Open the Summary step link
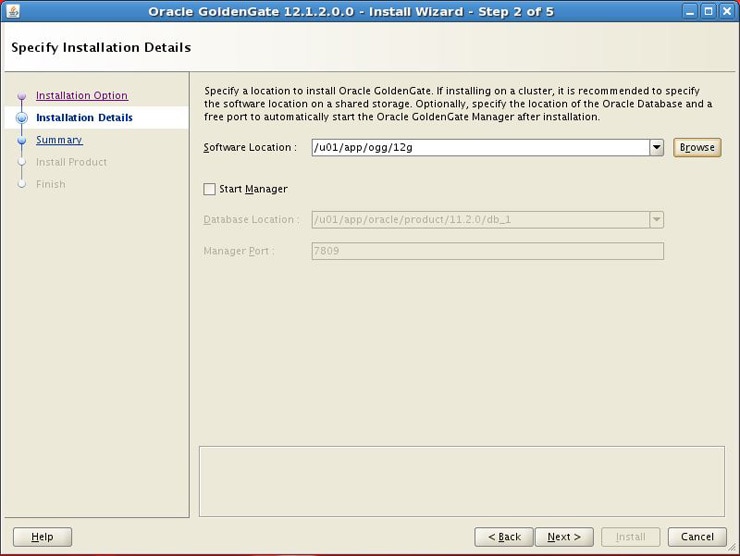The width and height of the screenshot is (740, 556). [59, 140]
